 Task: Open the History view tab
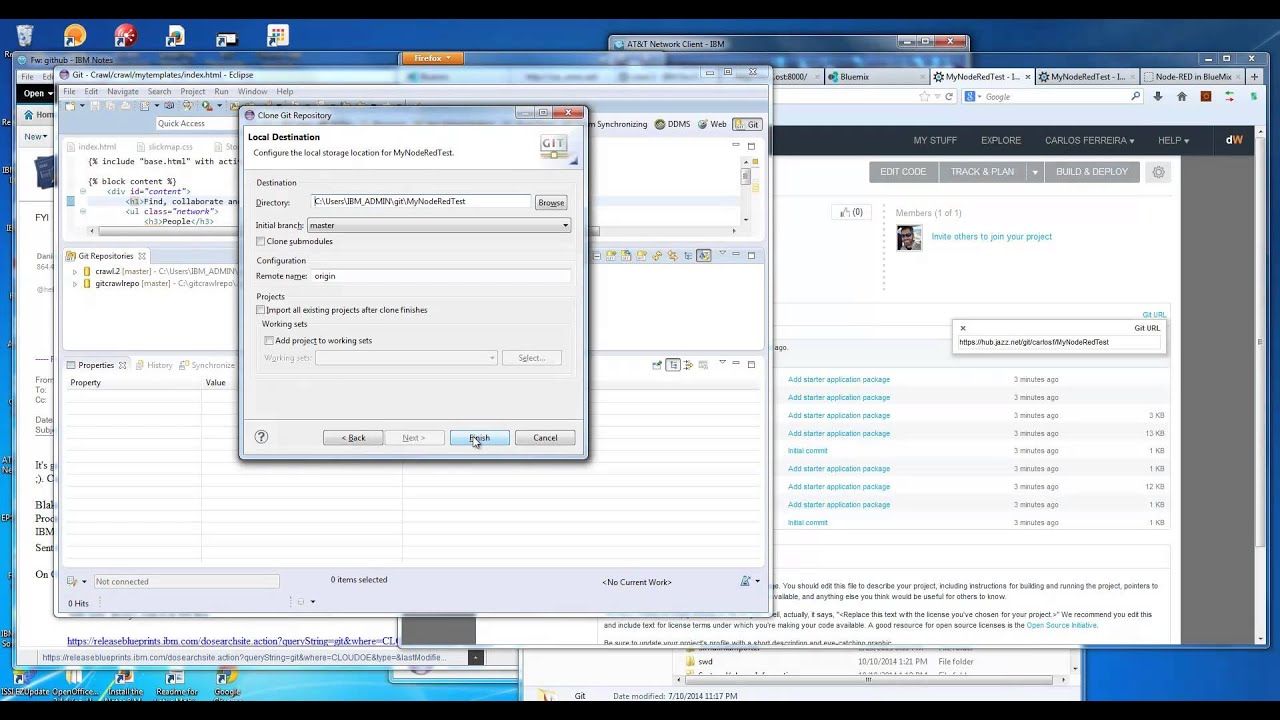pyautogui.click(x=153, y=365)
